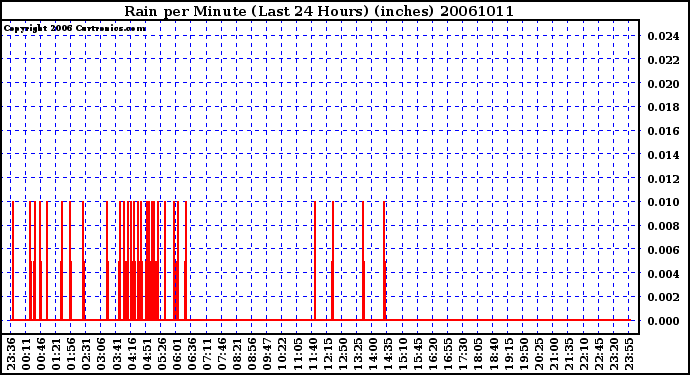Click the 01:56 time label
690x375 pixels.
point(71,354)
